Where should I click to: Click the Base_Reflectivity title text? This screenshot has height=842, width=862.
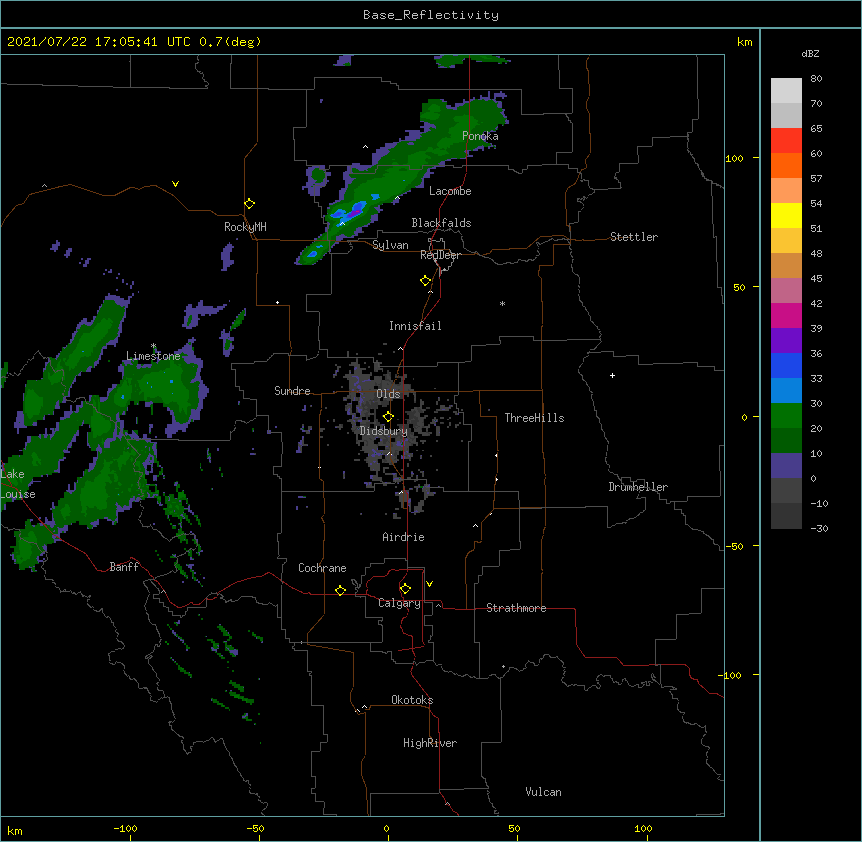tap(431, 15)
